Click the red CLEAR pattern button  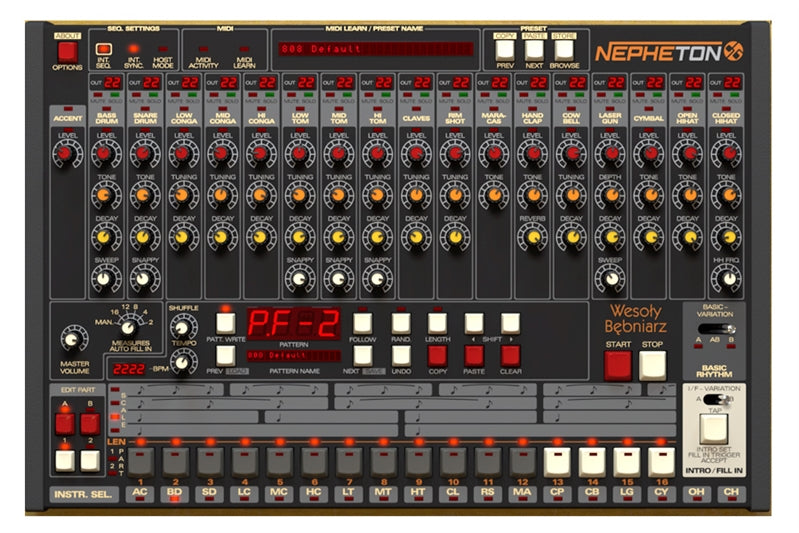510,354
